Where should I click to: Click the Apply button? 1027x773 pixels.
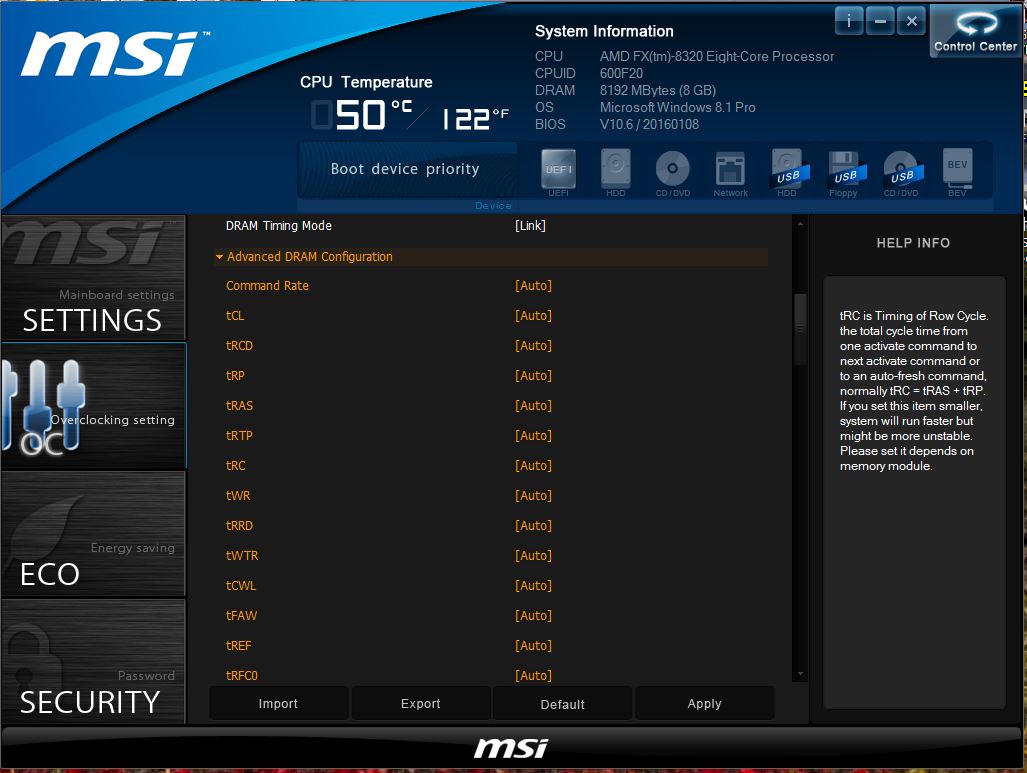[705, 704]
